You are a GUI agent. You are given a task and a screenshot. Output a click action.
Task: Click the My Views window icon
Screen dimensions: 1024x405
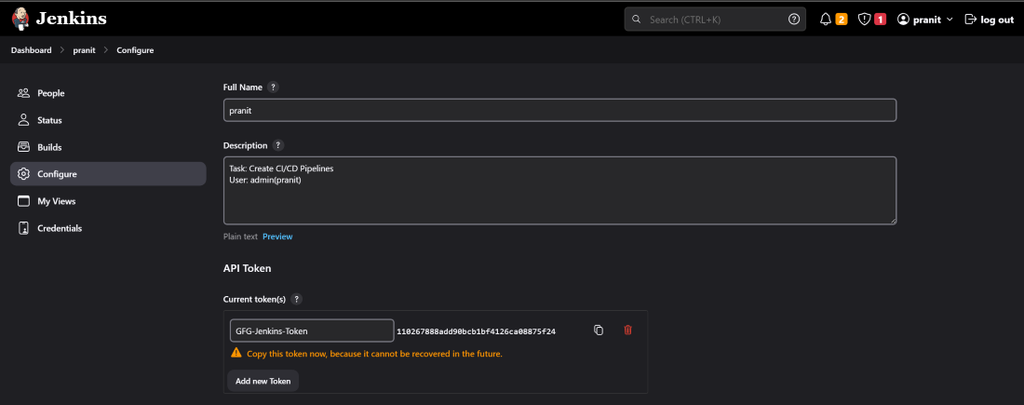(24, 201)
